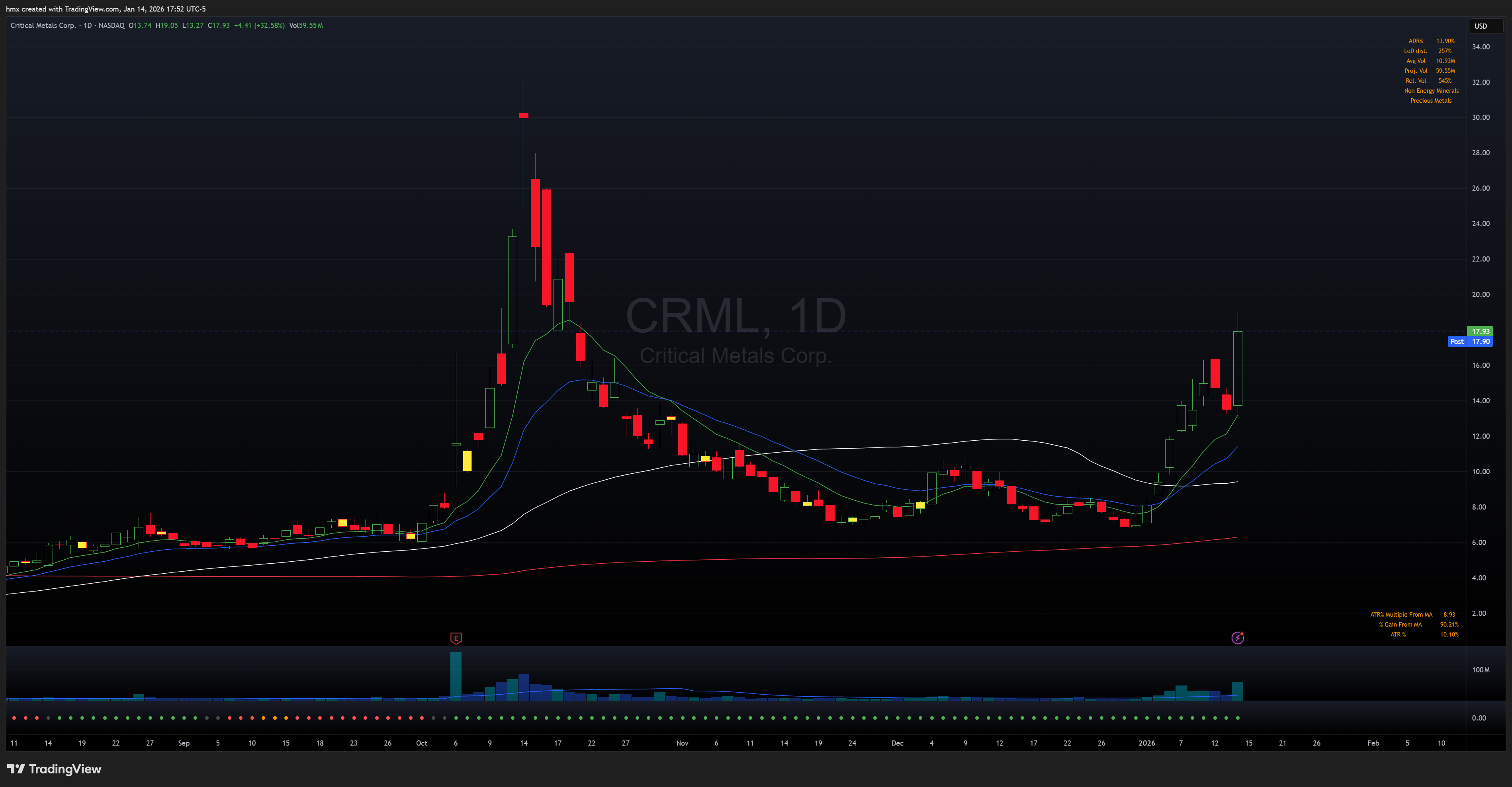The image size is (1512, 787).
Task: Click the Oct label on time axis
Action: [x=421, y=743]
